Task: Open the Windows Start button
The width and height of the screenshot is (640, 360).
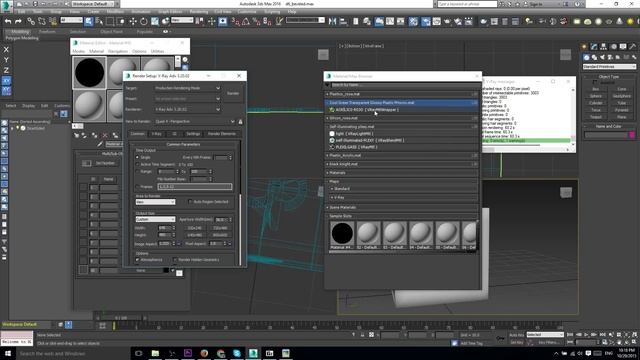Action: pyautogui.click(x=8, y=353)
